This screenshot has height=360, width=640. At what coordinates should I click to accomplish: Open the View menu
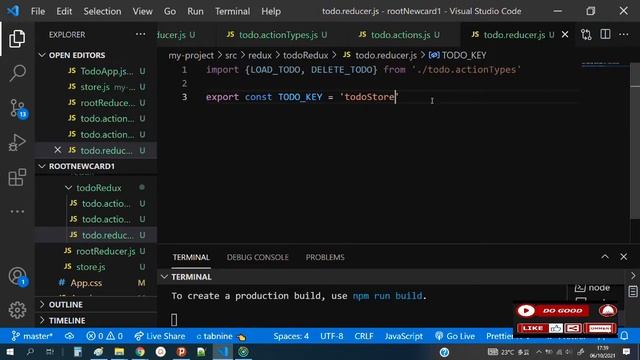[142, 11]
